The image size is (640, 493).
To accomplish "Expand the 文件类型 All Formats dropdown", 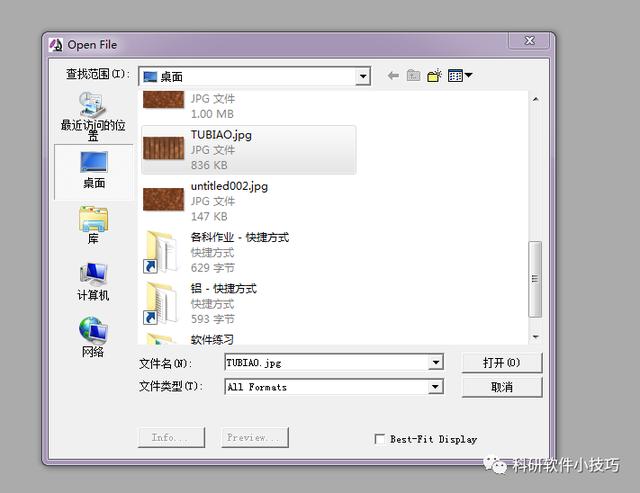I will 436,386.
